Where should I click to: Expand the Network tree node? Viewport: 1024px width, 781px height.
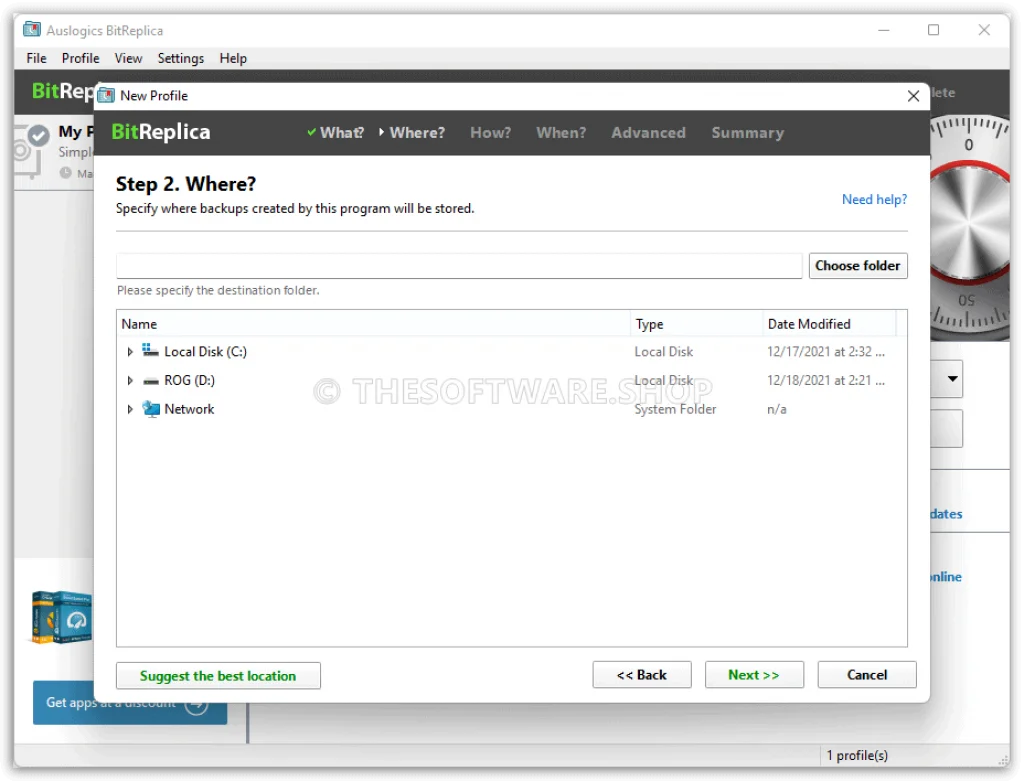point(130,409)
